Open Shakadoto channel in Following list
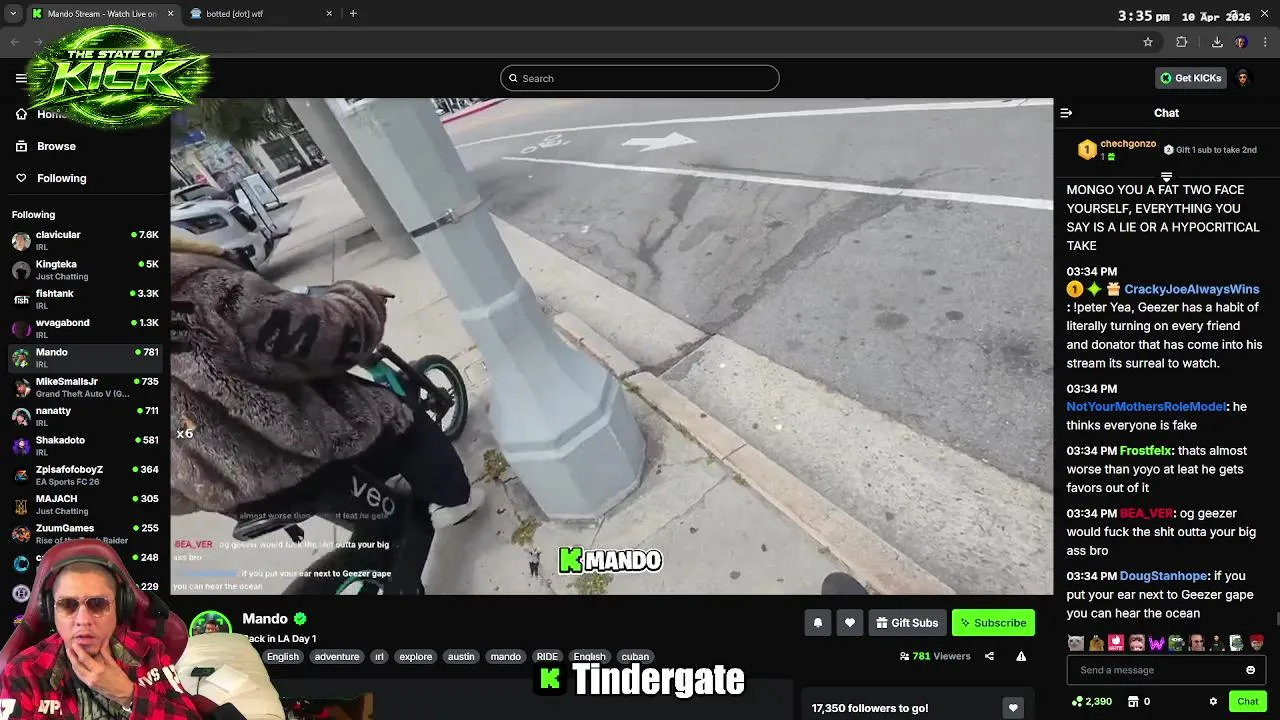This screenshot has height=720, width=1280. (85, 446)
